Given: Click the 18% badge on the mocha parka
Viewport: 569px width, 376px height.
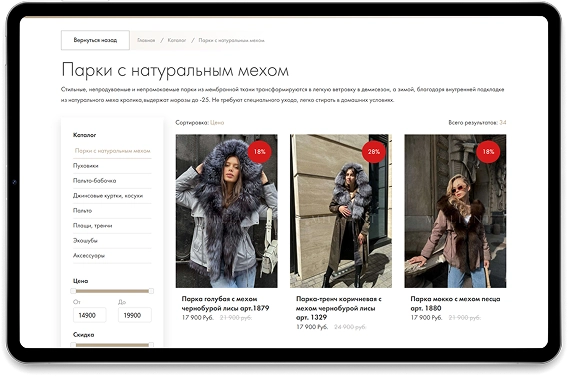Looking at the screenshot, I should [x=488, y=152].
